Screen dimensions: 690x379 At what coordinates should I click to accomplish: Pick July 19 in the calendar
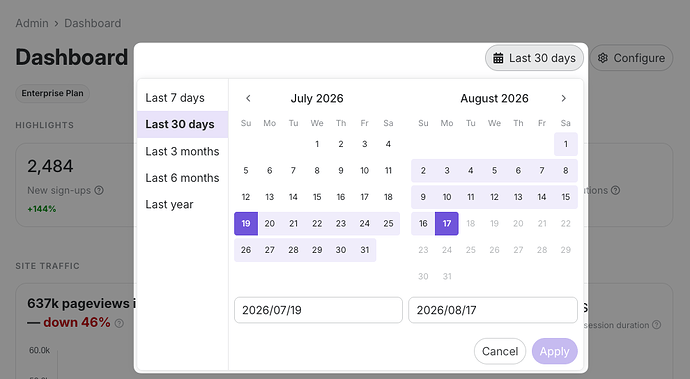[x=246, y=224]
